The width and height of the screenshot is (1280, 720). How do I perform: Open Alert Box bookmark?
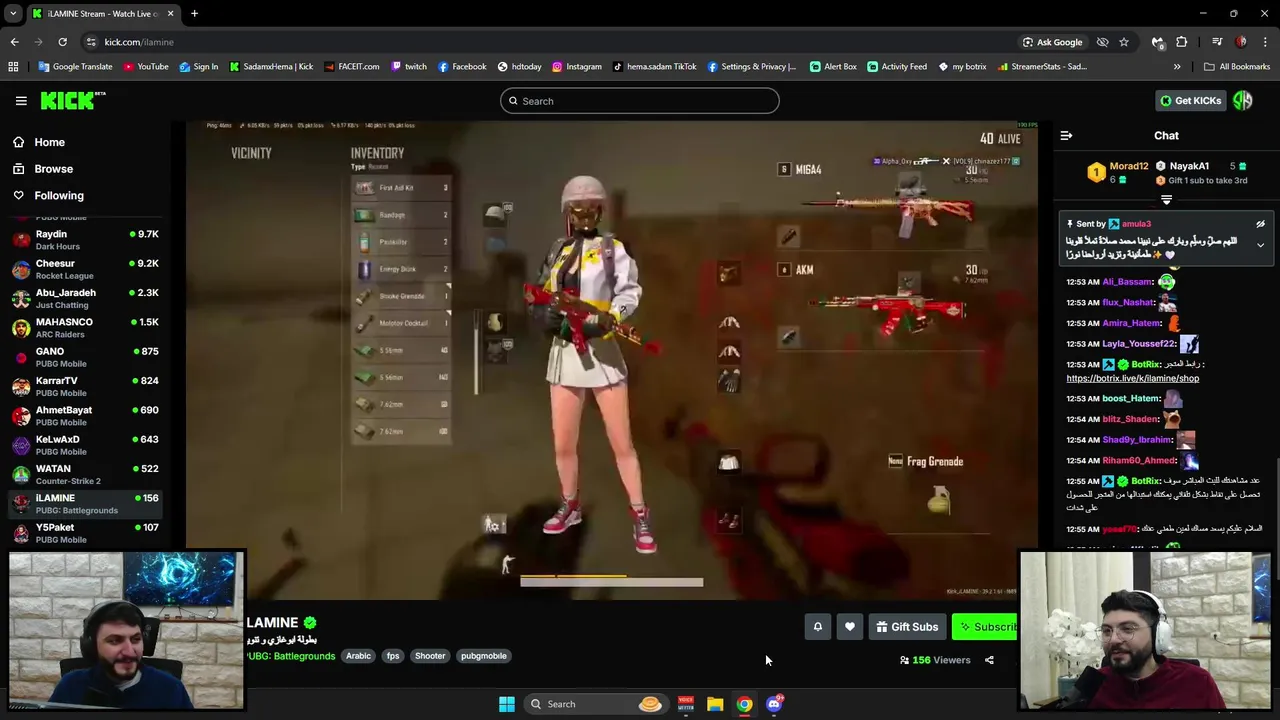coord(833,67)
